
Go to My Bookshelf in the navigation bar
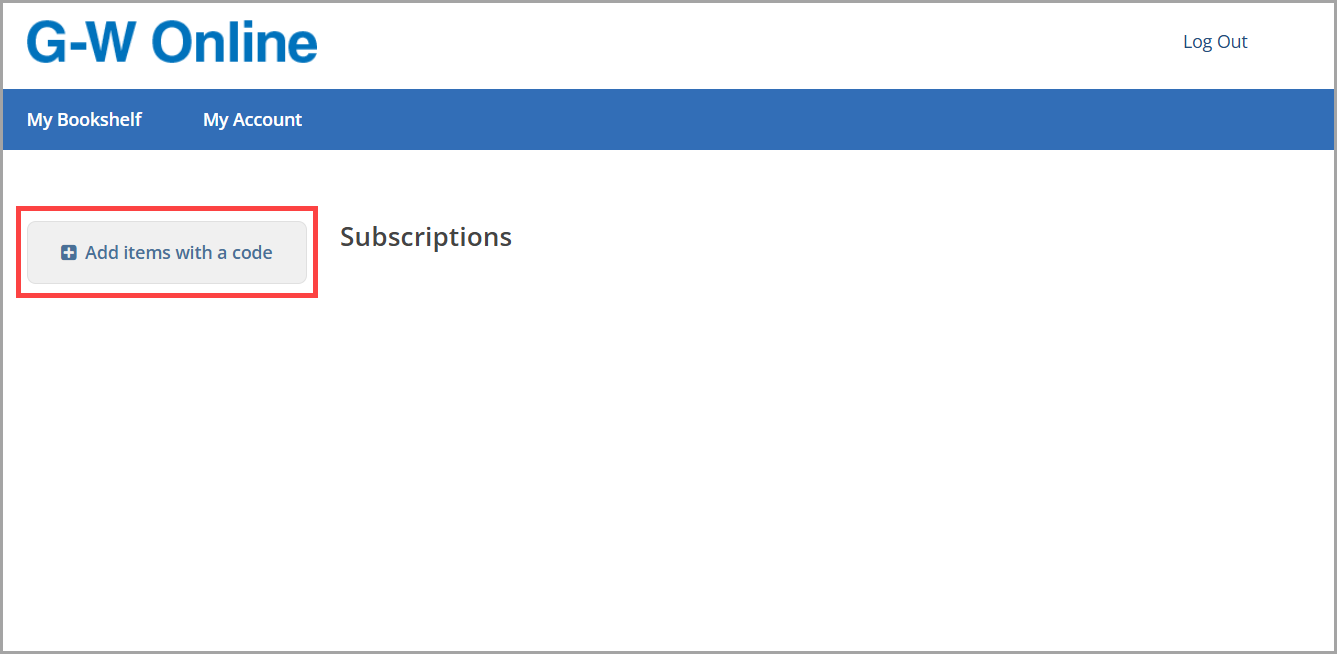[x=84, y=120]
